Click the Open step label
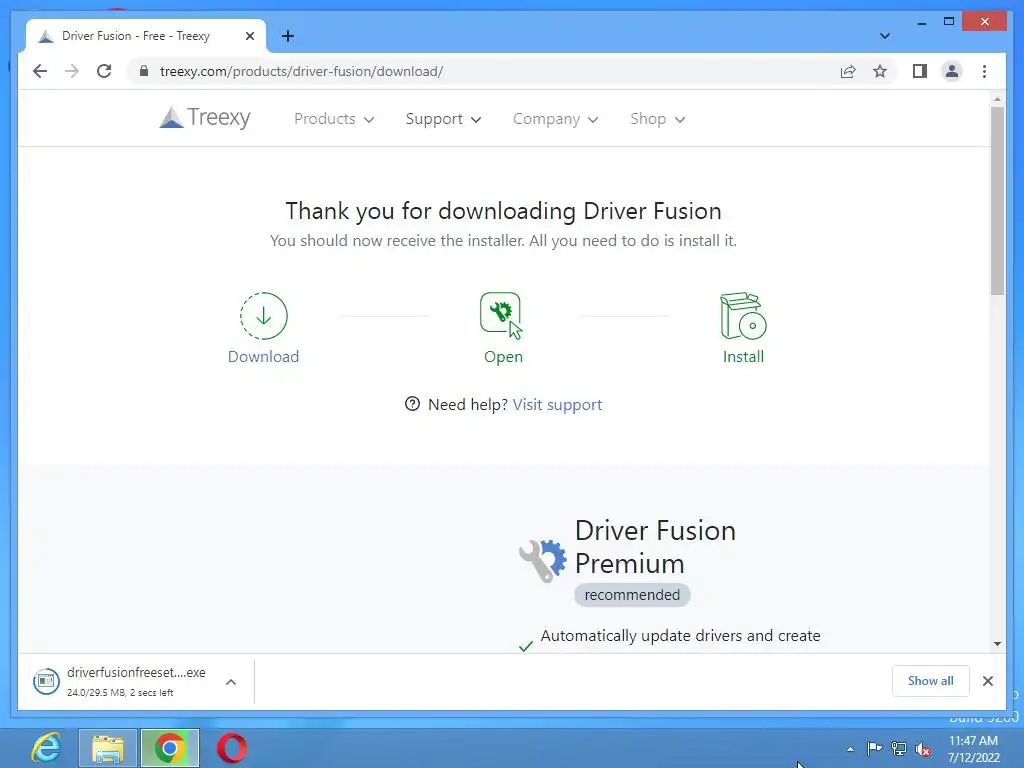1024x768 pixels. [x=503, y=357]
